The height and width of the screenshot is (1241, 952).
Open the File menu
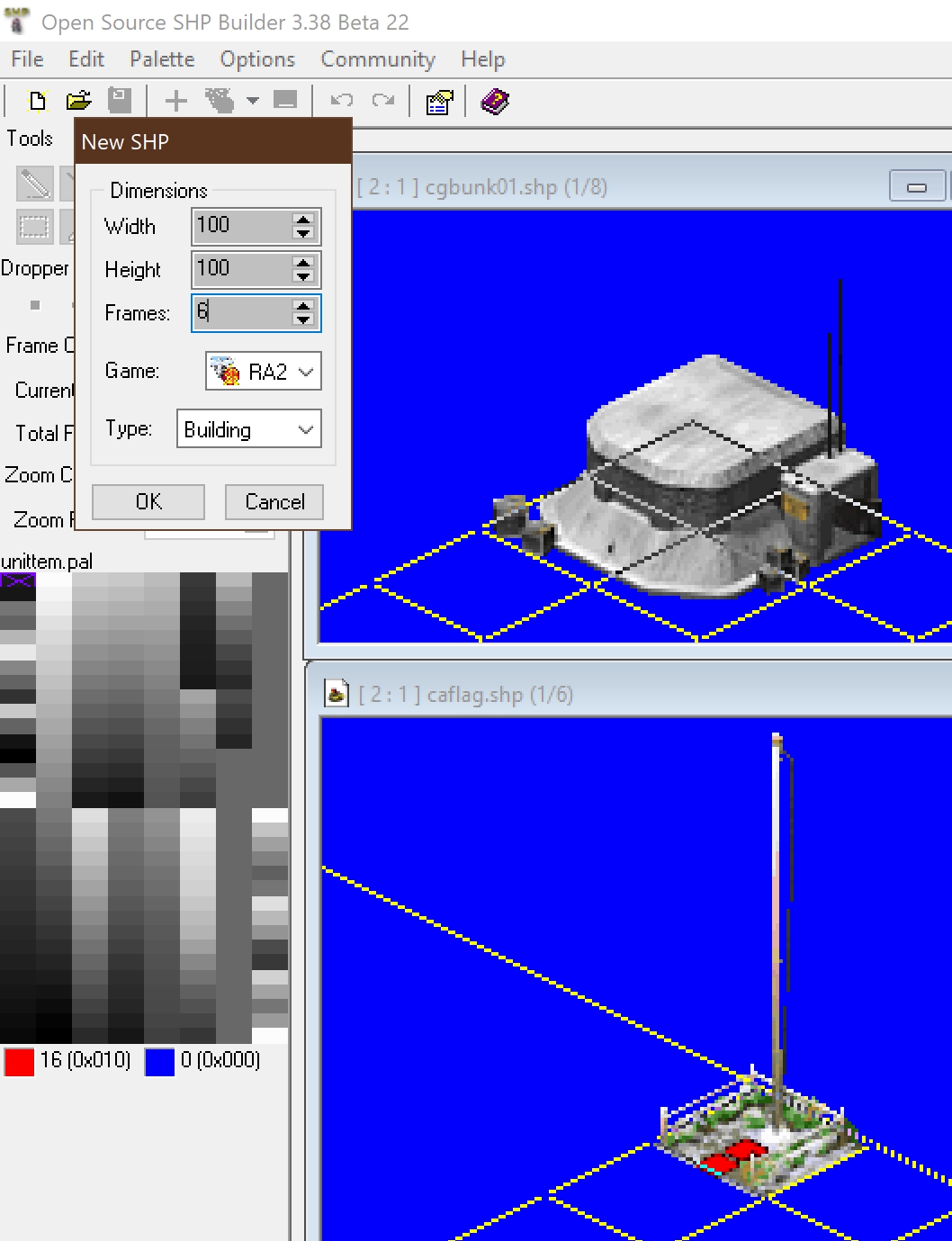(27, 59)
